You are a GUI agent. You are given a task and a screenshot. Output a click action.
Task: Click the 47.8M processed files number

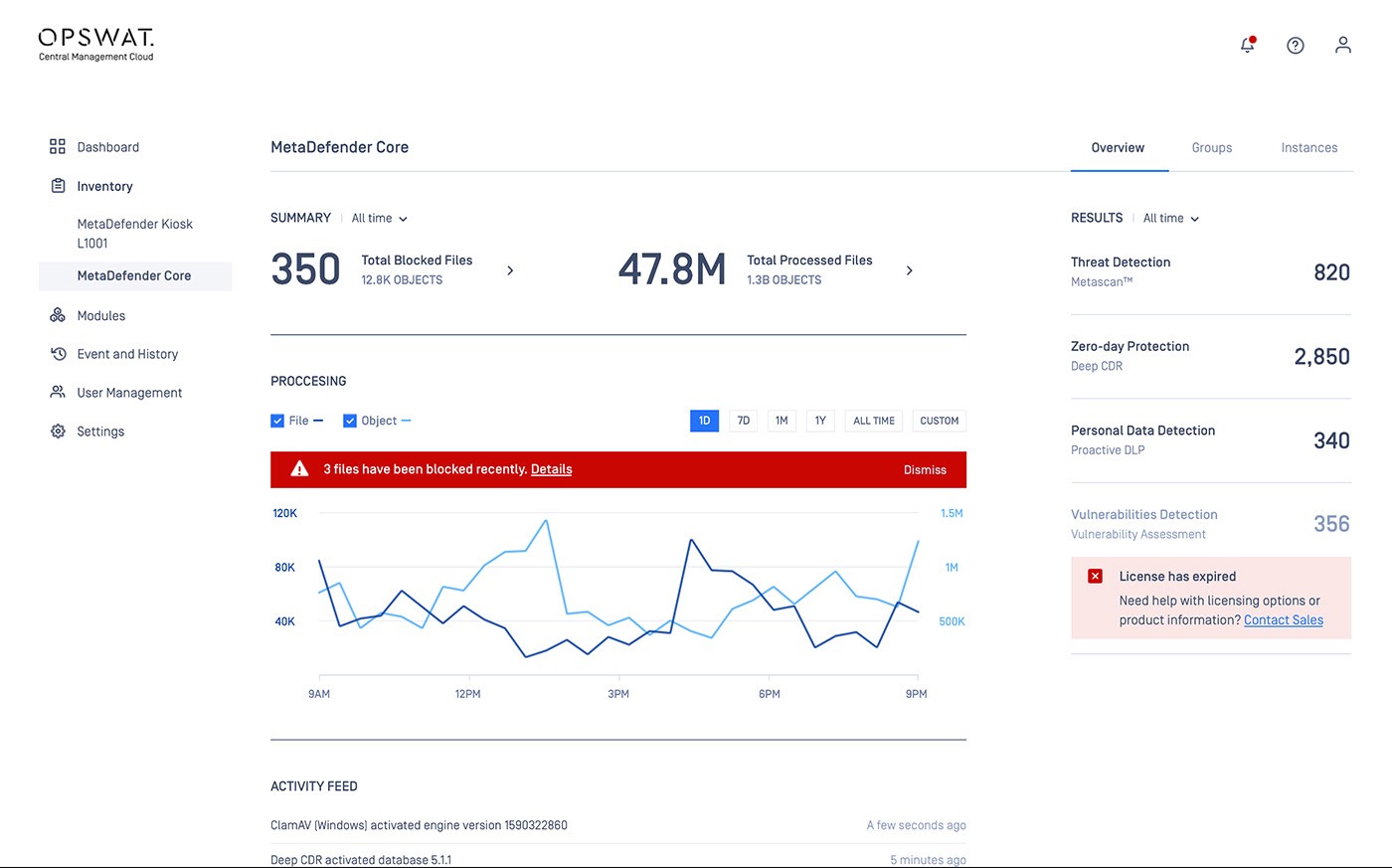(672, 269)
